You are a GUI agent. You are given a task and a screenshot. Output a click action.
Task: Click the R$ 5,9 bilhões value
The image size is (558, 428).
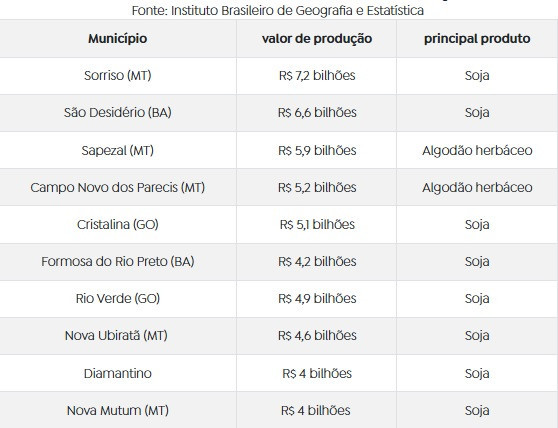pyautogui.click(x=317, y=150)
